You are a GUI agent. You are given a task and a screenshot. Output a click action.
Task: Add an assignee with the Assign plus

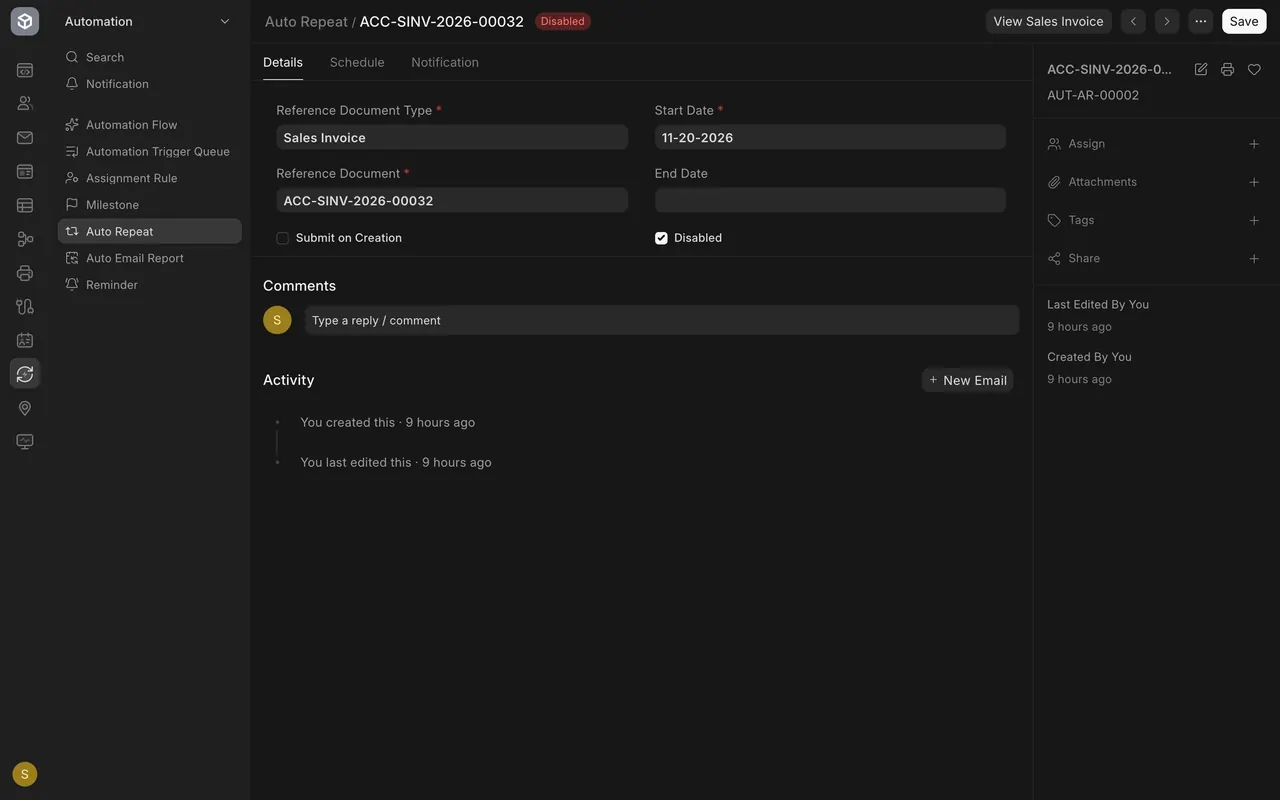tap(1254, 144)
